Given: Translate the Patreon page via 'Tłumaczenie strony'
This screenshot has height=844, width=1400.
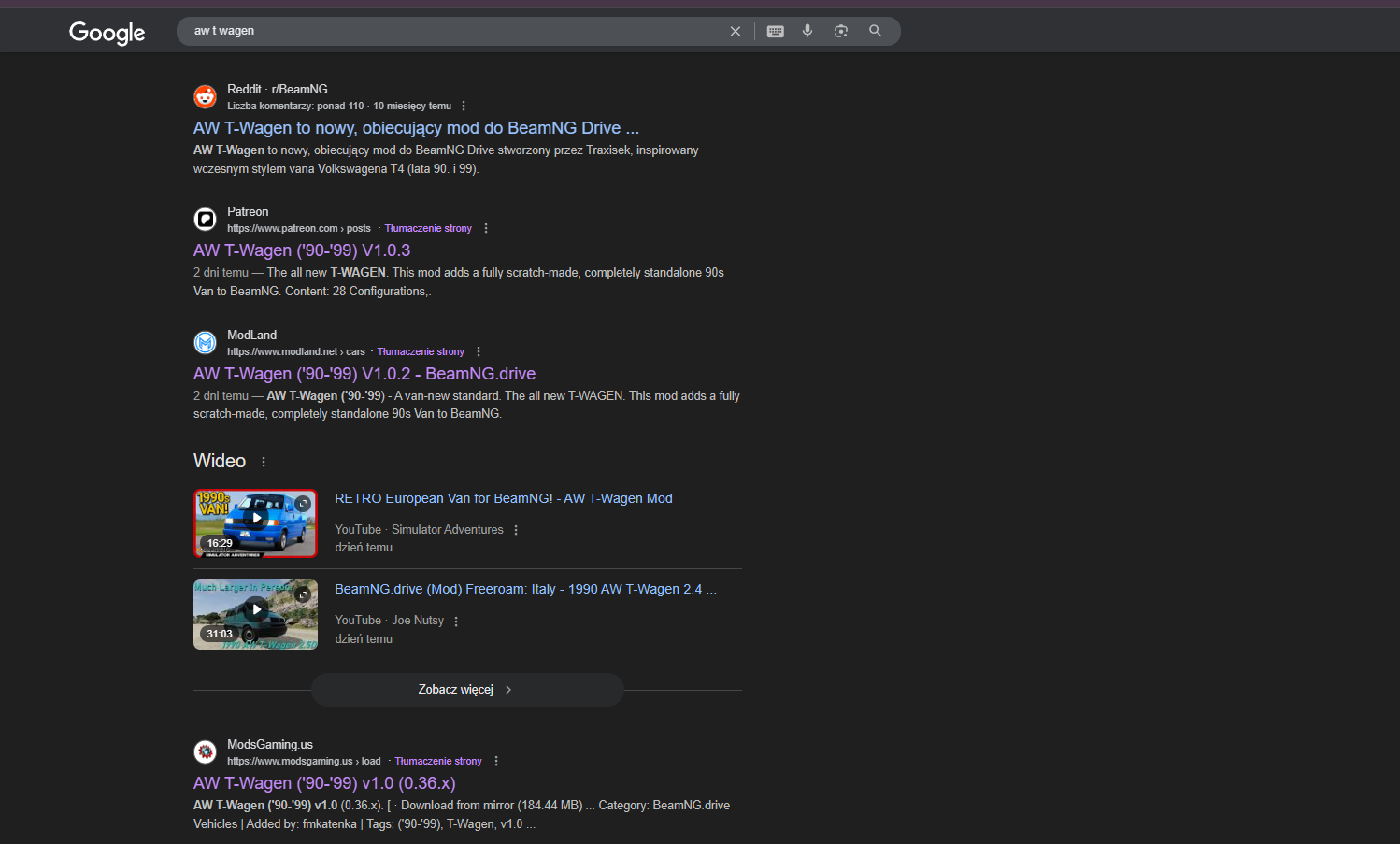Looking at the screenshot, I should pyautogui.click(x=428, y=228).
